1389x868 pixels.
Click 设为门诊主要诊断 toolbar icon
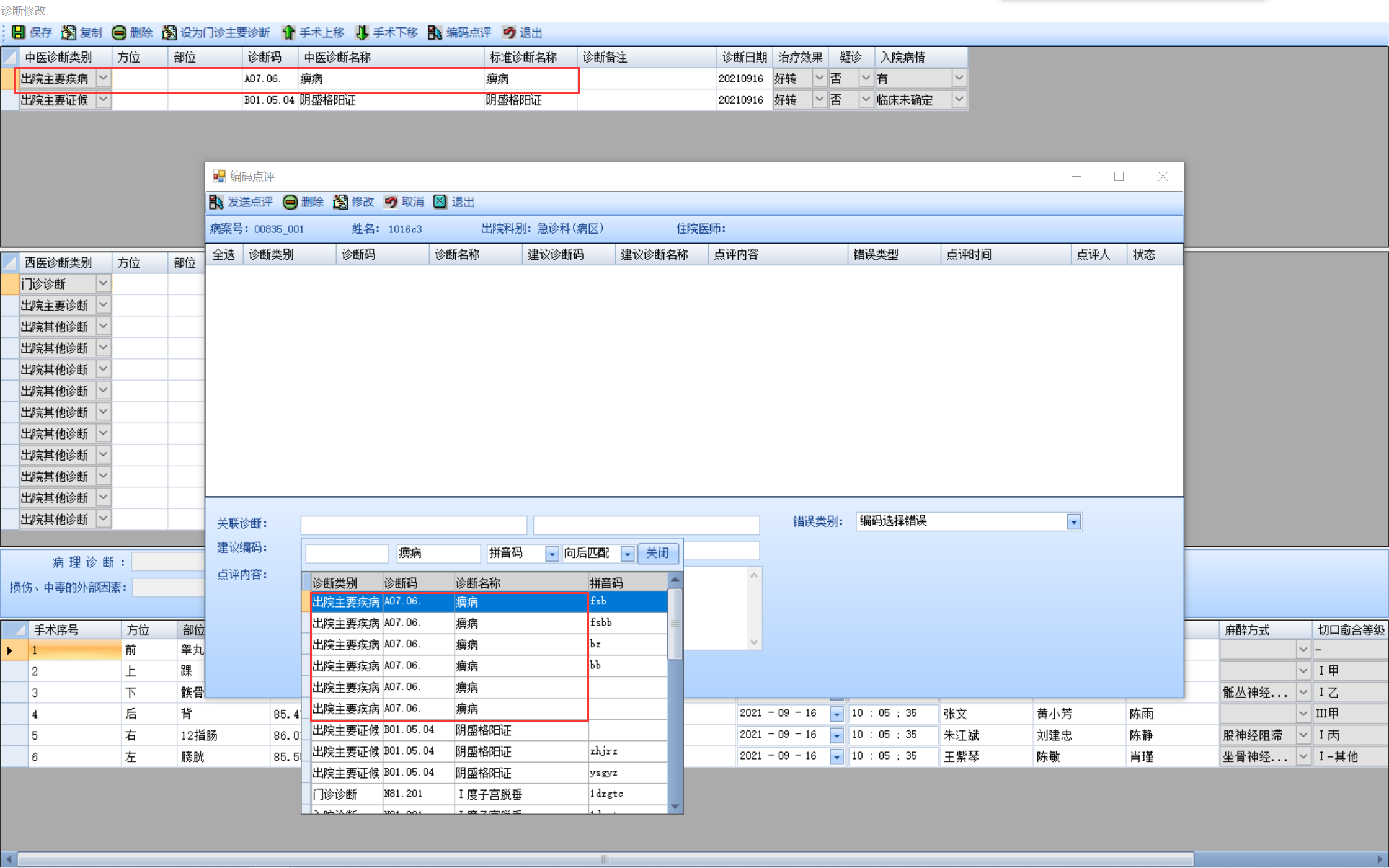point(169,32)
